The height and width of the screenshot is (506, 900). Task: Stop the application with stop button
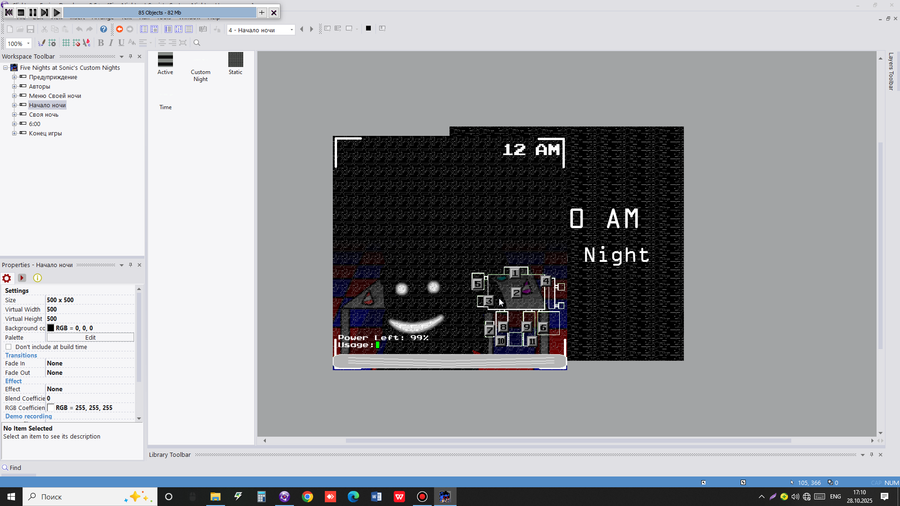pos(21,12)
